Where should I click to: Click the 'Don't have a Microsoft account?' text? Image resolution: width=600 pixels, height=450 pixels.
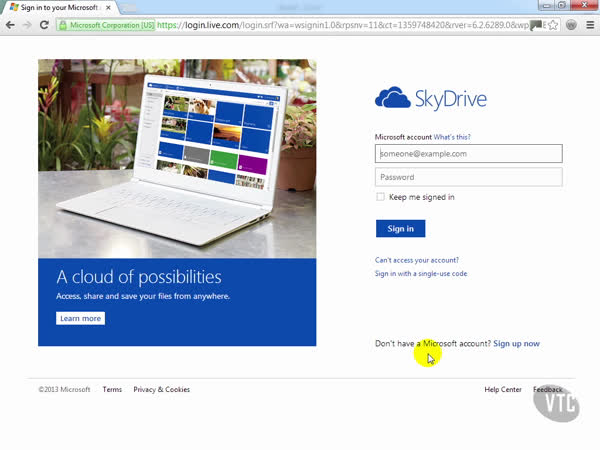(433, 344)
